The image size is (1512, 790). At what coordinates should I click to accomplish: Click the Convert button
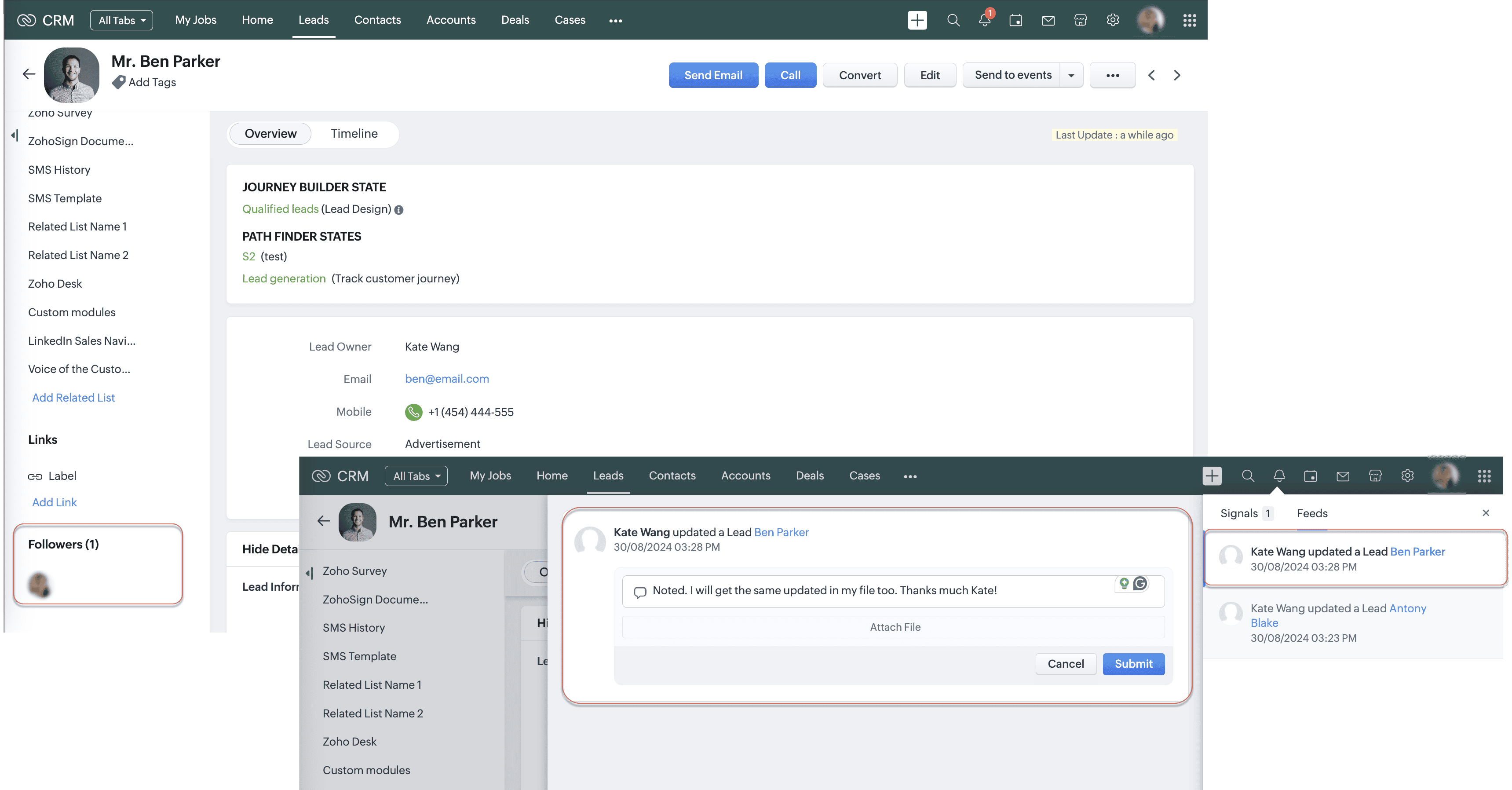tap(859, 75)
